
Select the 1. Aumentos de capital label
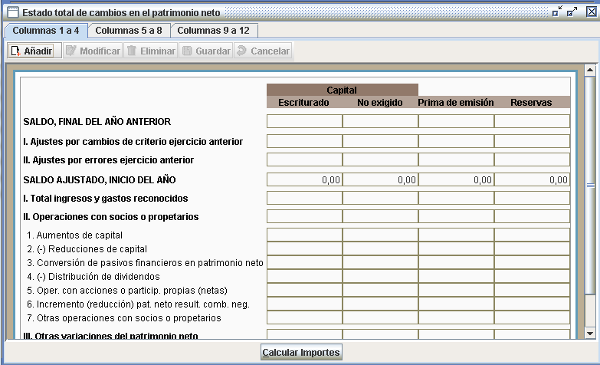point(75,235)
